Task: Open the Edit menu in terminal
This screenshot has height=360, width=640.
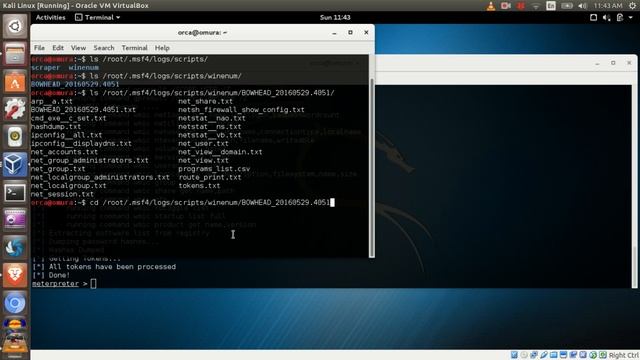Action: (x=58, y=48)
